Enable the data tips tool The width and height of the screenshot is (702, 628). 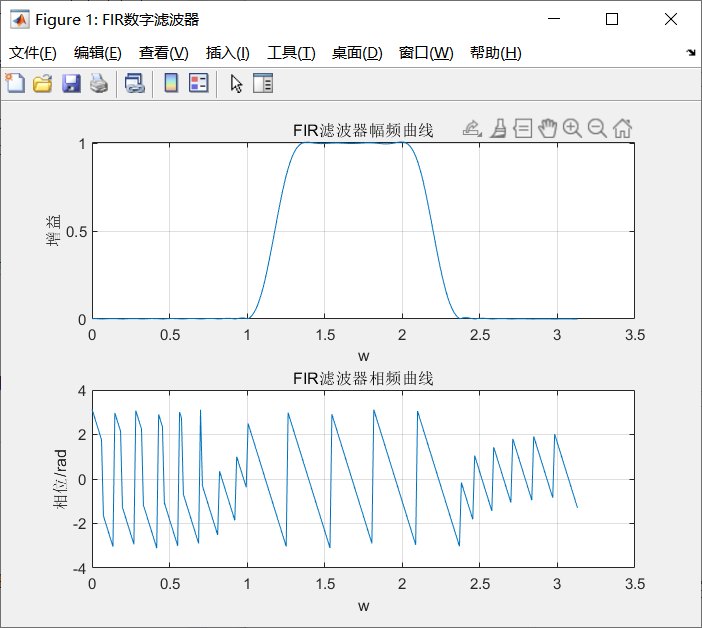pos(522,128)
